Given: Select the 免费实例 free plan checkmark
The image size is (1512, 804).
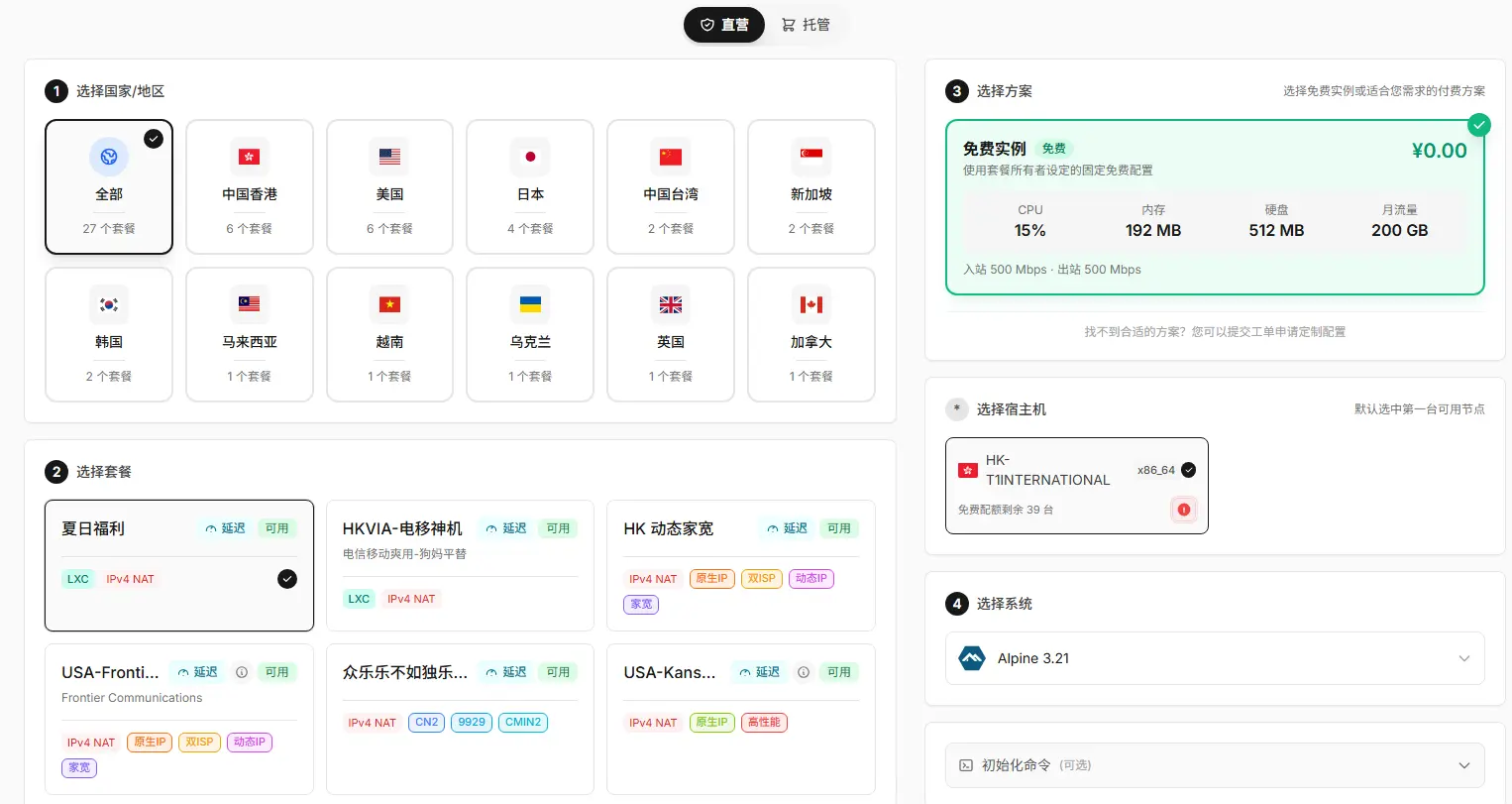Looking at the screenshot, I should pyautogui.click(x=1478, y=125).
